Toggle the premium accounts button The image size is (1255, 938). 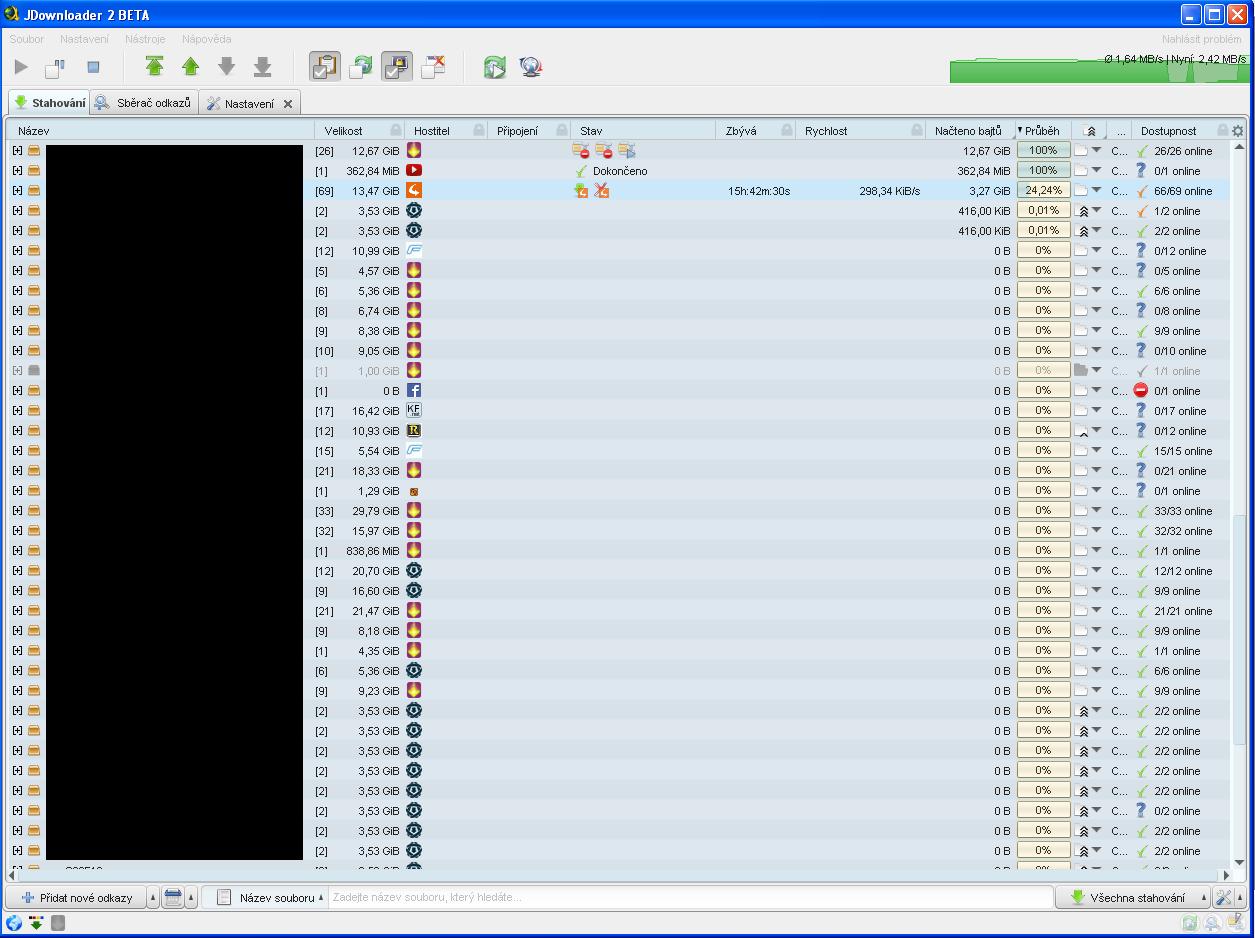pyautogui.click(x=396, y=67)
